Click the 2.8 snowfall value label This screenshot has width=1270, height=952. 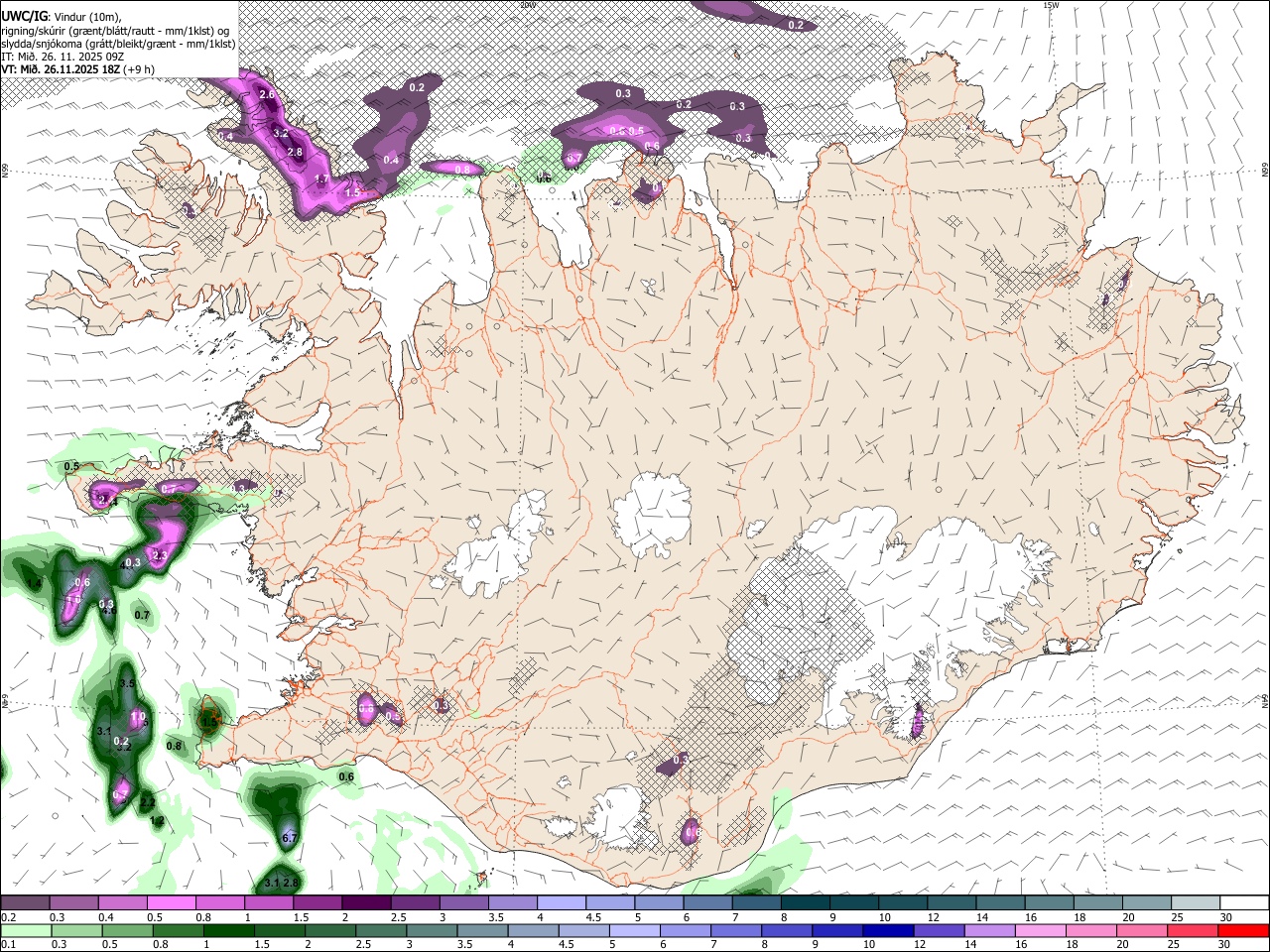(x=295, y=152)
